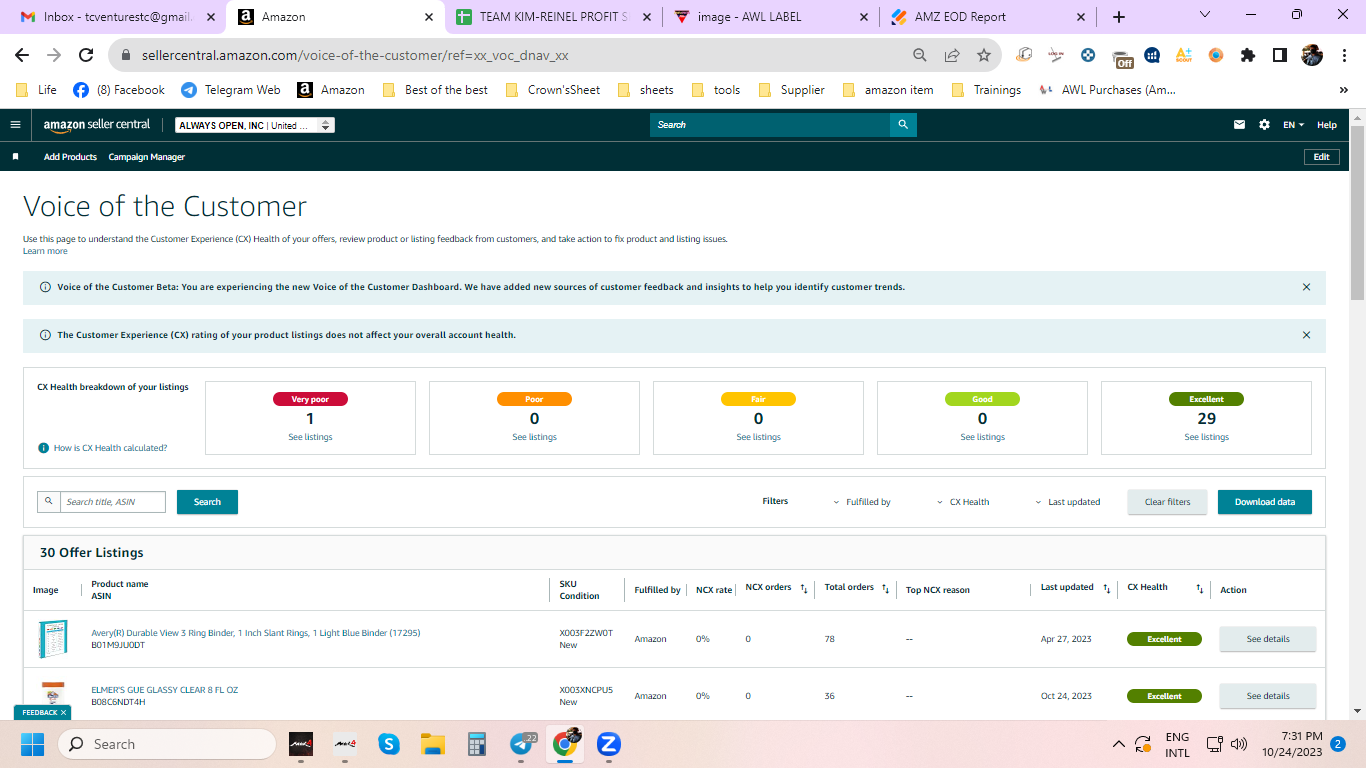The image size is (1366, 768).
Task: Click the Download data button
Action: (1265, 502)
